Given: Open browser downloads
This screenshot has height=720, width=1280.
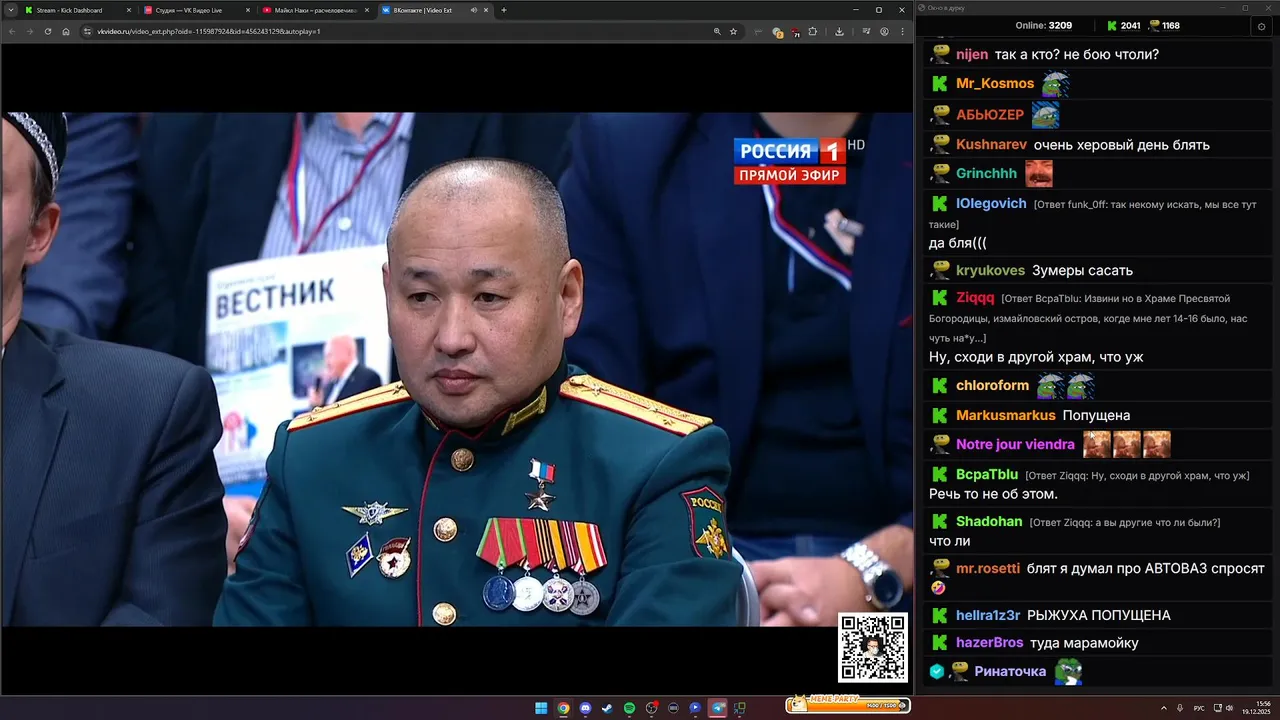Looking at the screenshot, I should click(839, 31).
